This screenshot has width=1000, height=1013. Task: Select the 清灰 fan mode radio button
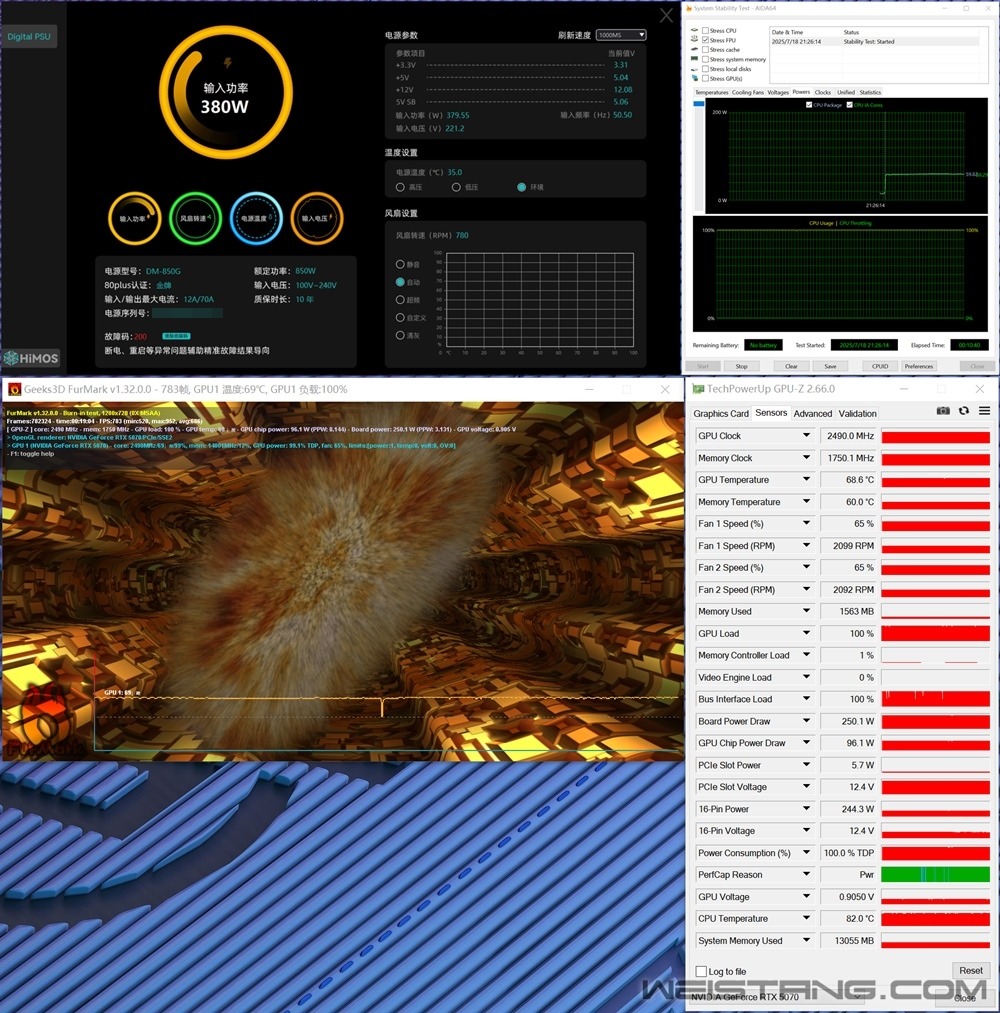pos(400,335)
